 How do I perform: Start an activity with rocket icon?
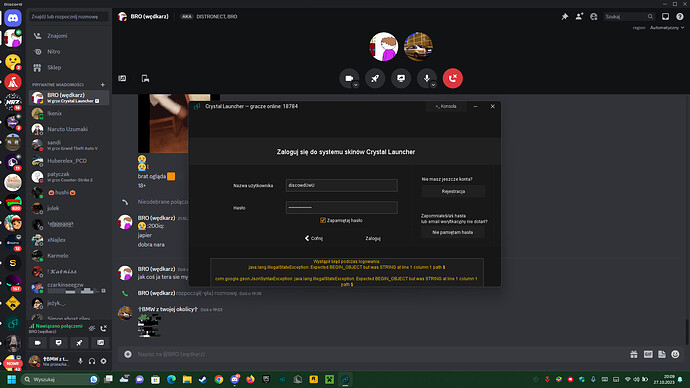tap(375, 78)
